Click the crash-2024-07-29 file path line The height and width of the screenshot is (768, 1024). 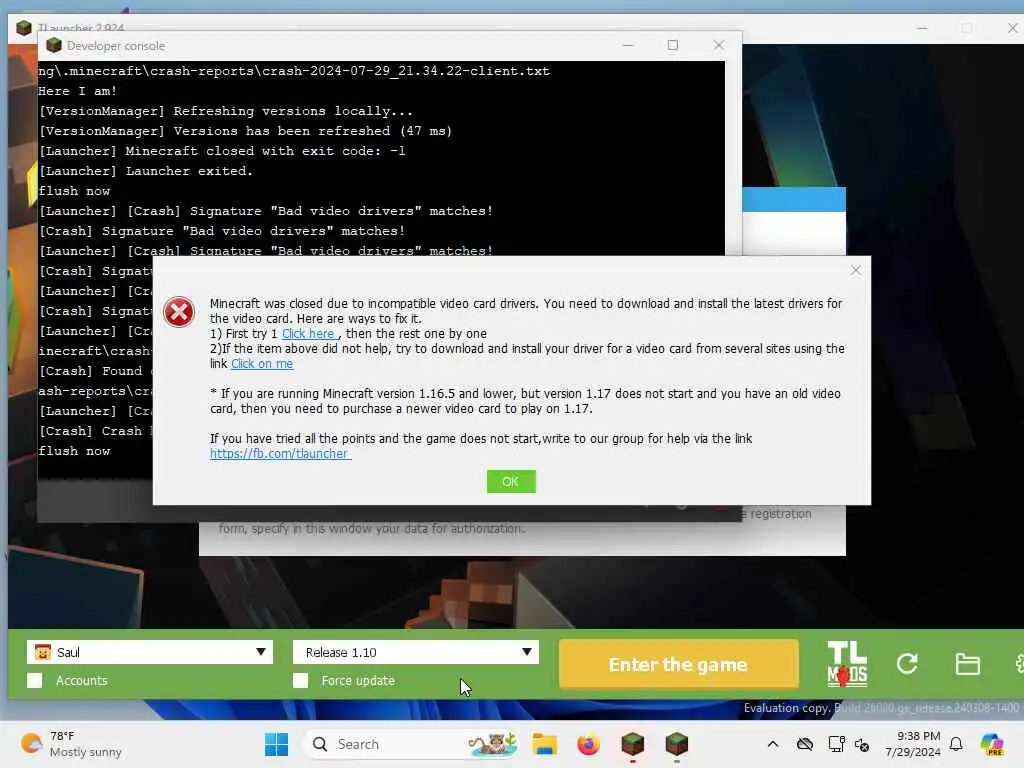294,71
